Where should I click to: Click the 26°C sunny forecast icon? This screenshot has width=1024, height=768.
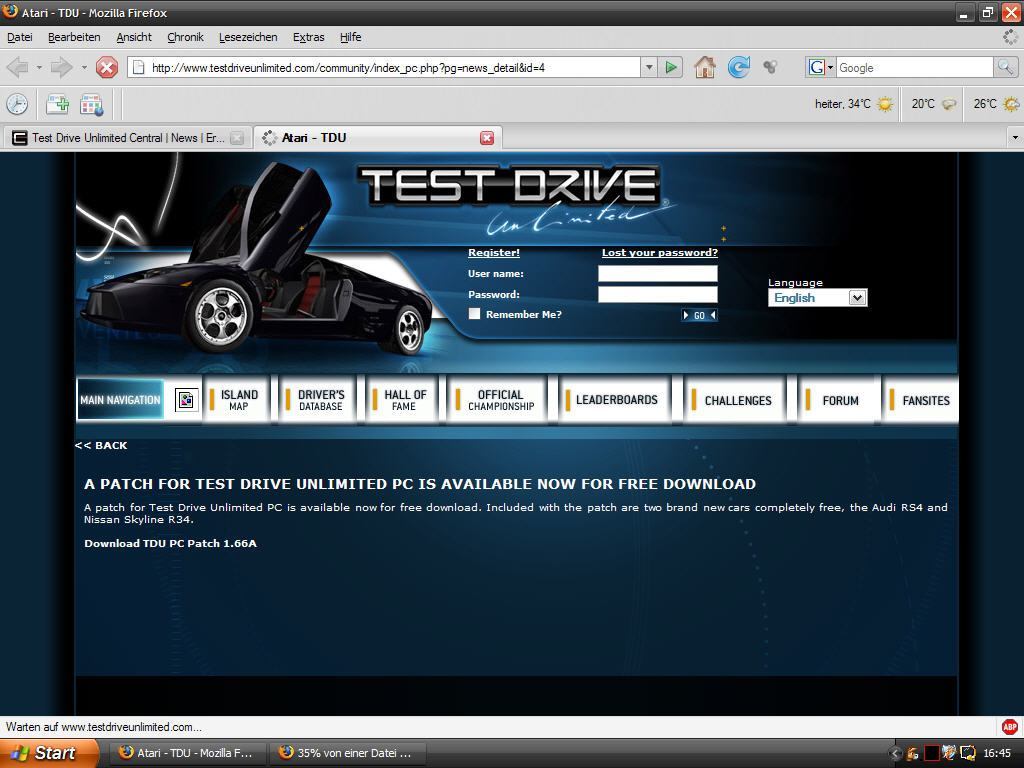coord(1011,104)
